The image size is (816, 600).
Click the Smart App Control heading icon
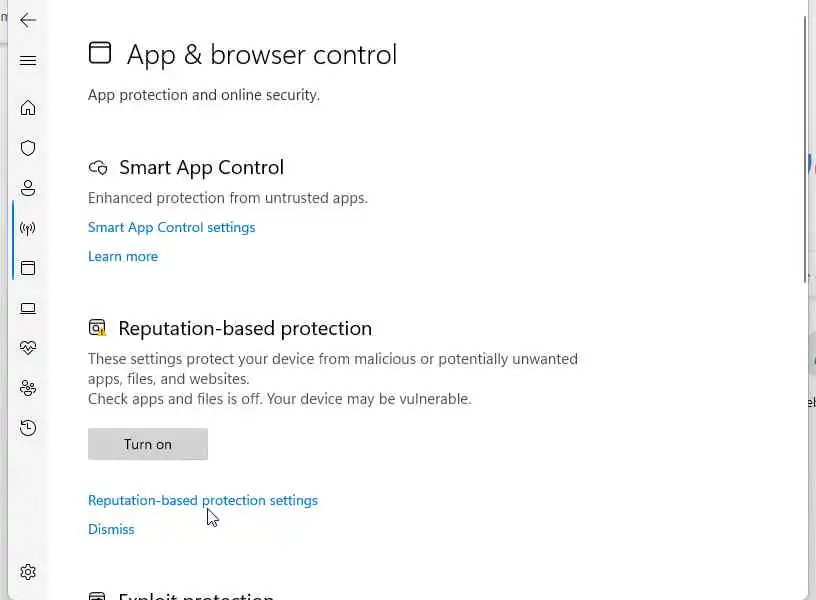(x=98, y=168)
